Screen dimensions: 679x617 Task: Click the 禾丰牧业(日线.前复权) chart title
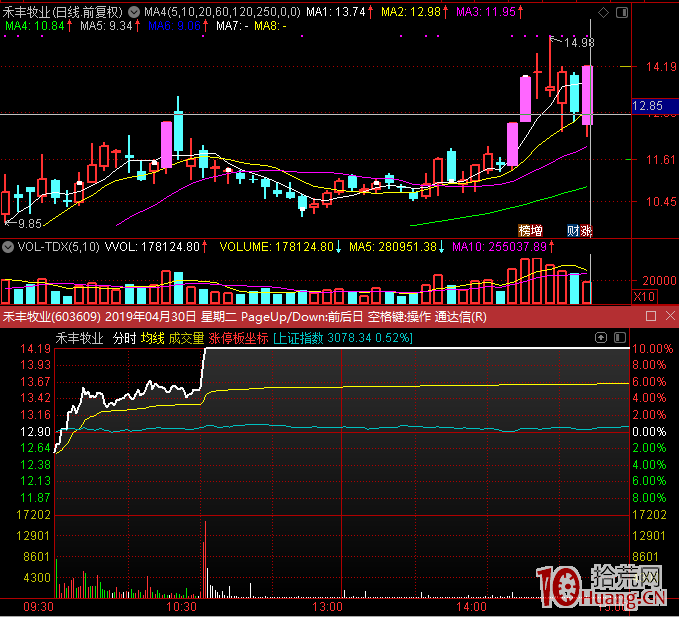tap(63, 12)
